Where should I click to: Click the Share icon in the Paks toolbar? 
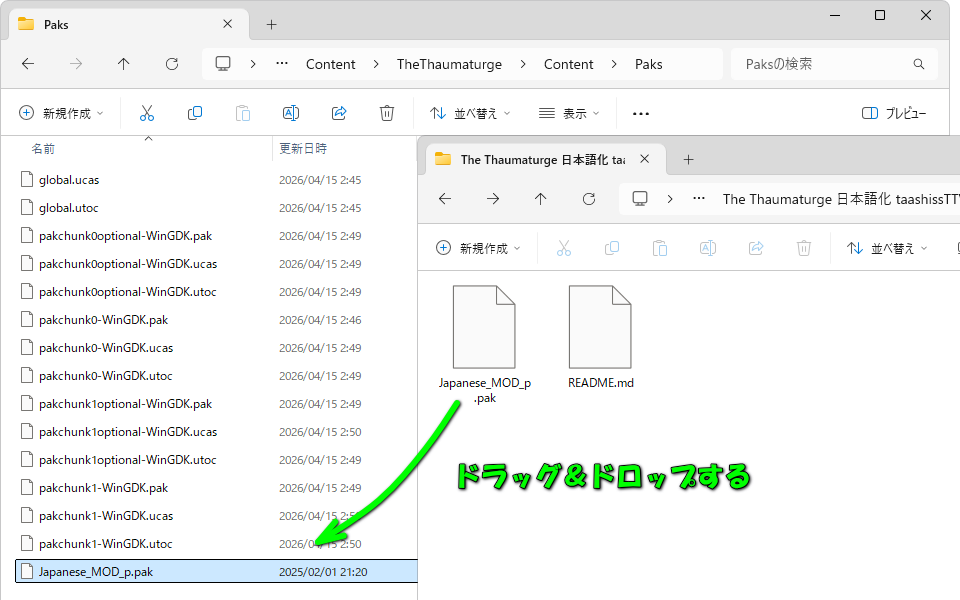(x=339, y=113)
